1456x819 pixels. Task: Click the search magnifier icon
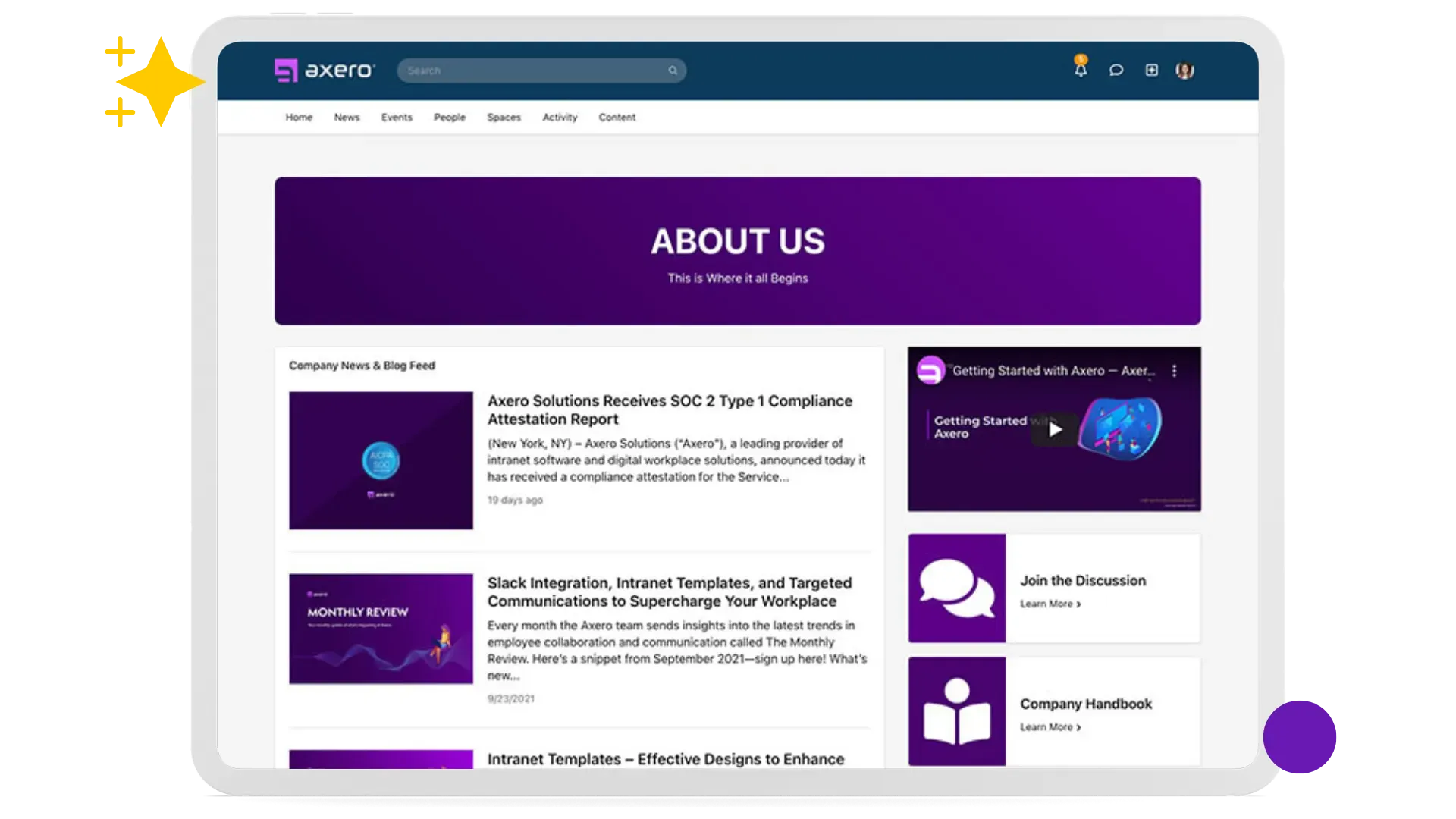tap(673, 71)
